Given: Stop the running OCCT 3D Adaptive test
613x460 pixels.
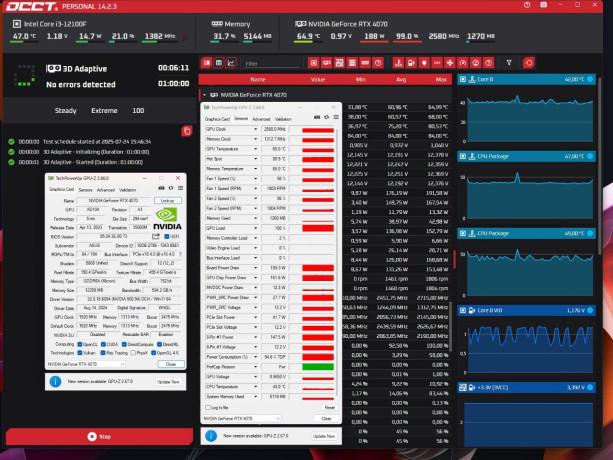Looking at the screenshot, I should 99,437.
